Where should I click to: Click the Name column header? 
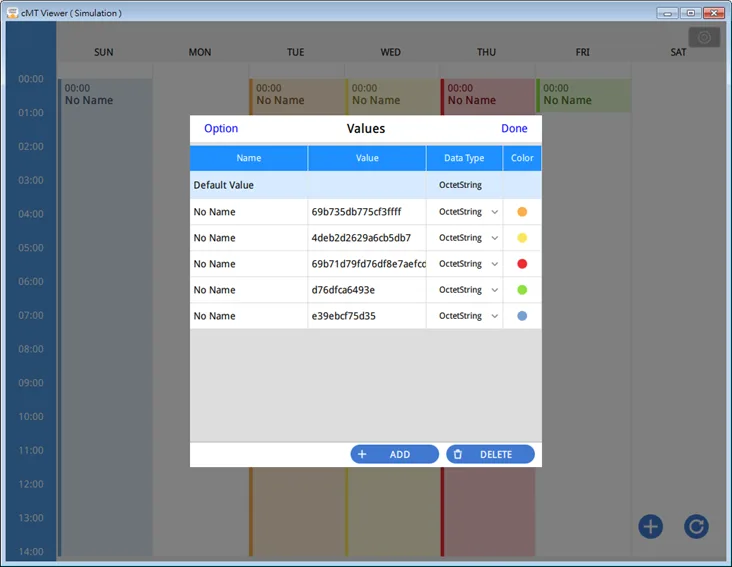click(248, 158)
